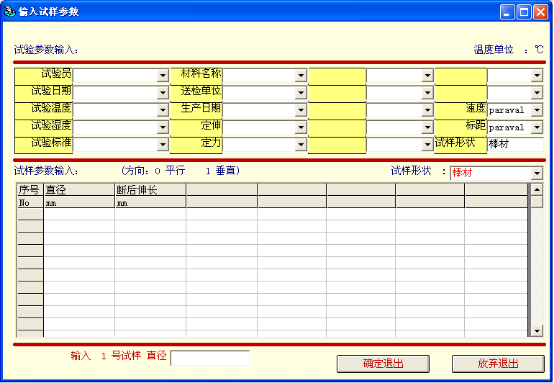Open the 速度 paraval dropdown
This screenshot has width=554, height=383.
pos(537,110)
